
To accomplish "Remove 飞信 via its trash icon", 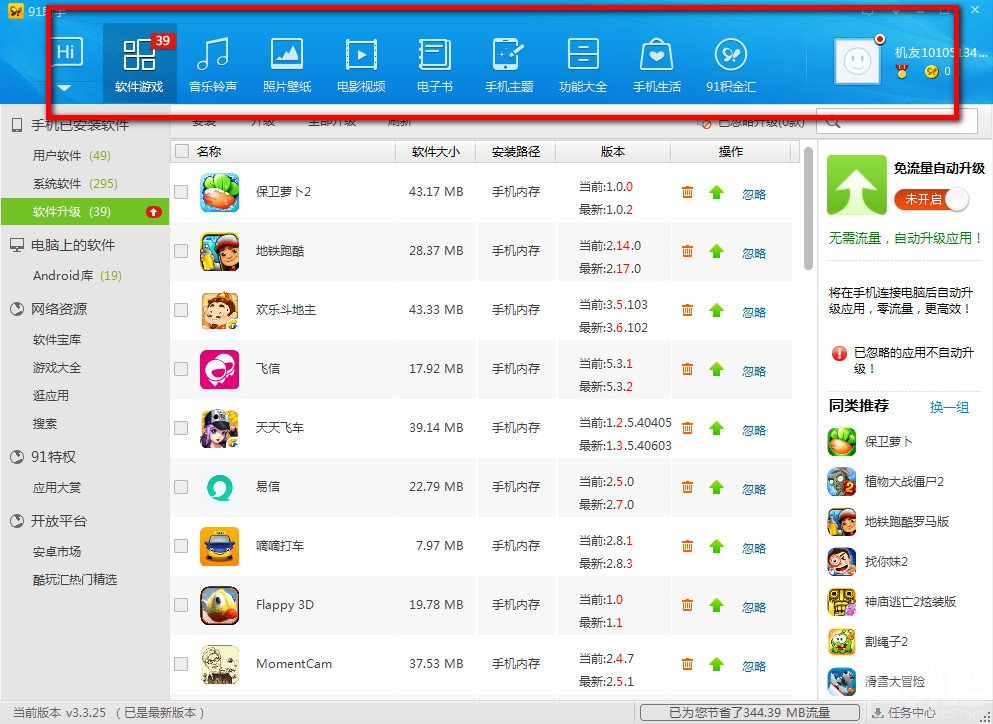I will tap(687, 369).
